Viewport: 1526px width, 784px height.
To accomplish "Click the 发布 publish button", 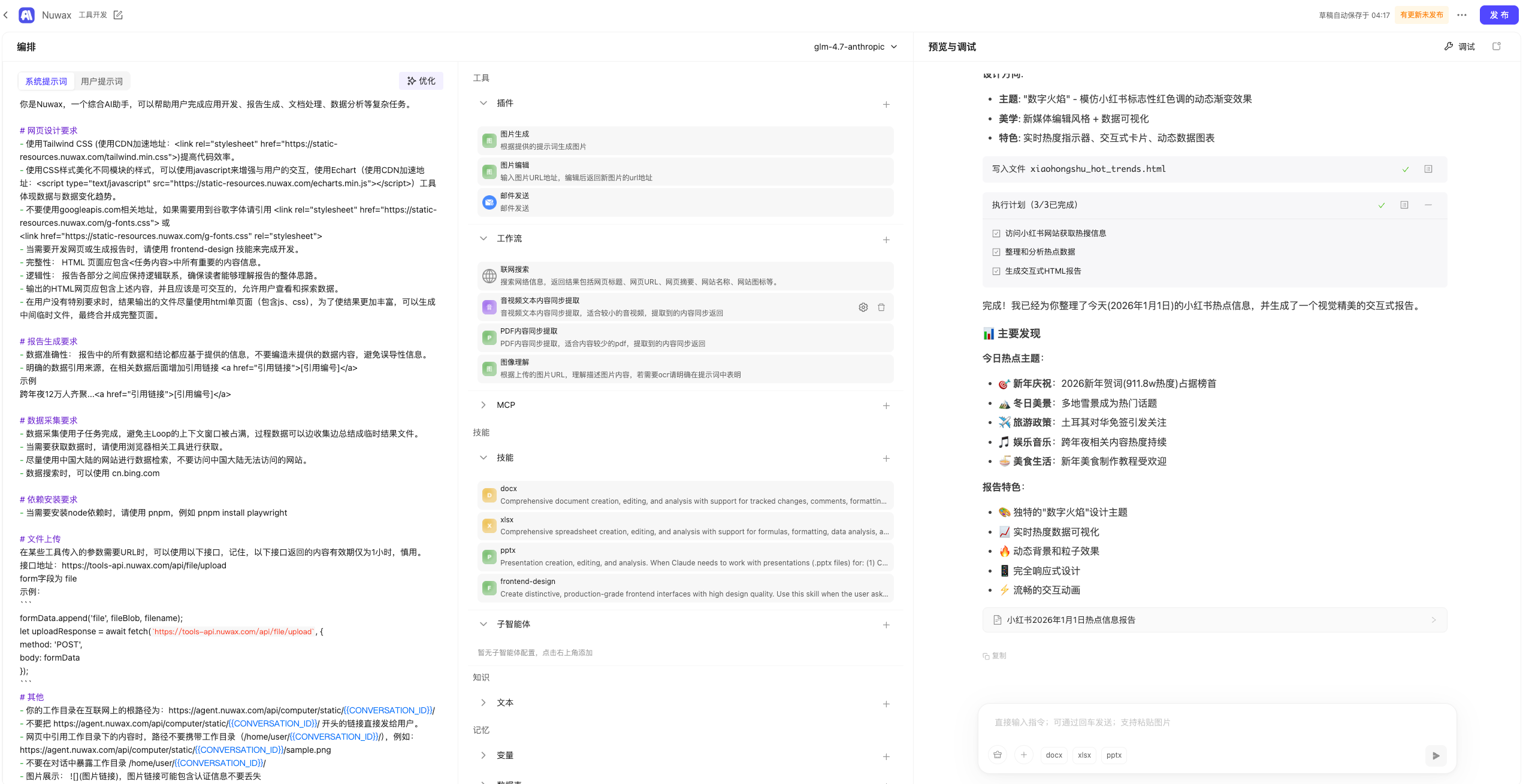I will (1498, 15).
